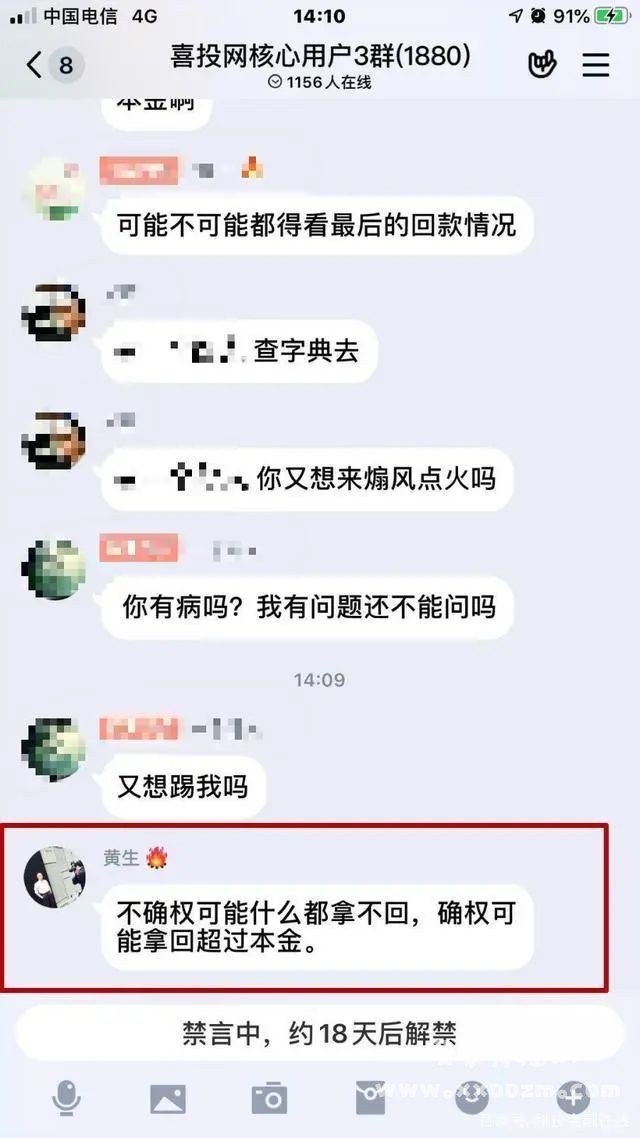Tap 黄生's avatar photo
Viewport: 640px width, 1138px height.
pyautogui.click(x=54, y=876)
